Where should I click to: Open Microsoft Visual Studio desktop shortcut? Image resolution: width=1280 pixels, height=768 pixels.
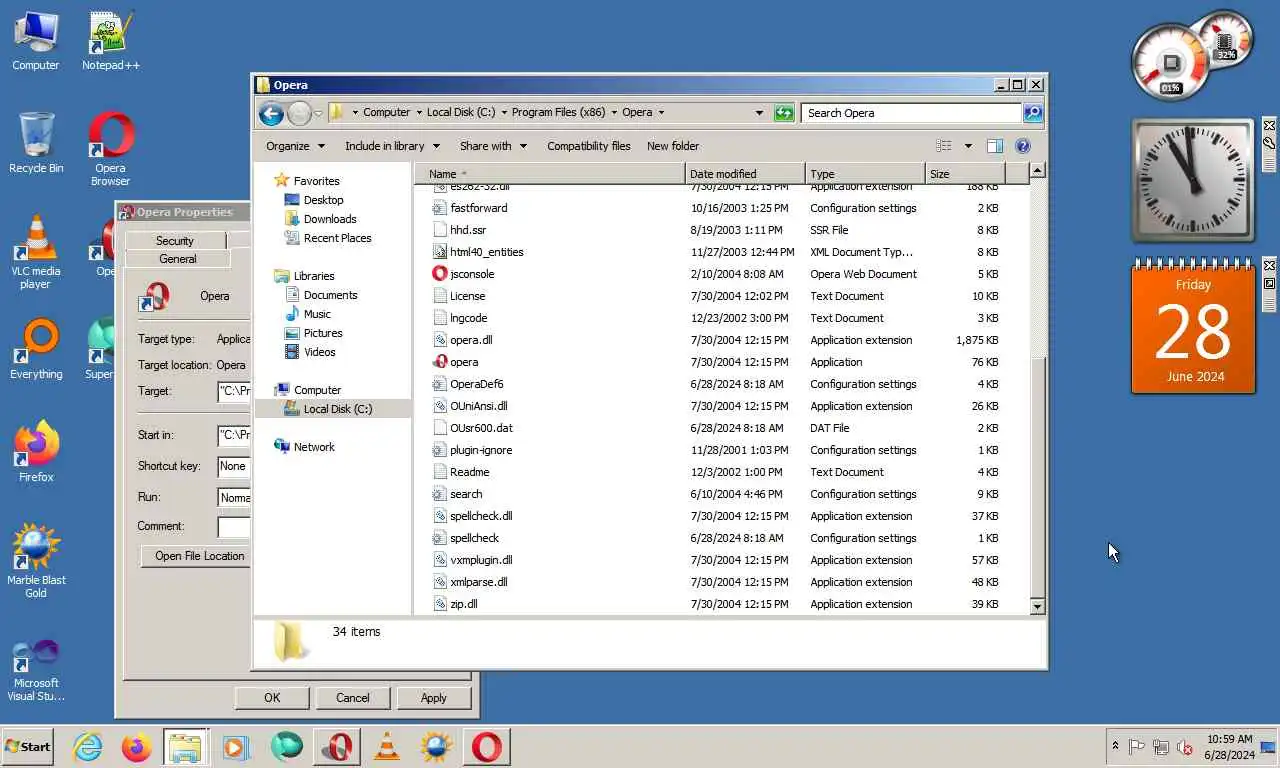pyautogui.click(x=36, y=670)
